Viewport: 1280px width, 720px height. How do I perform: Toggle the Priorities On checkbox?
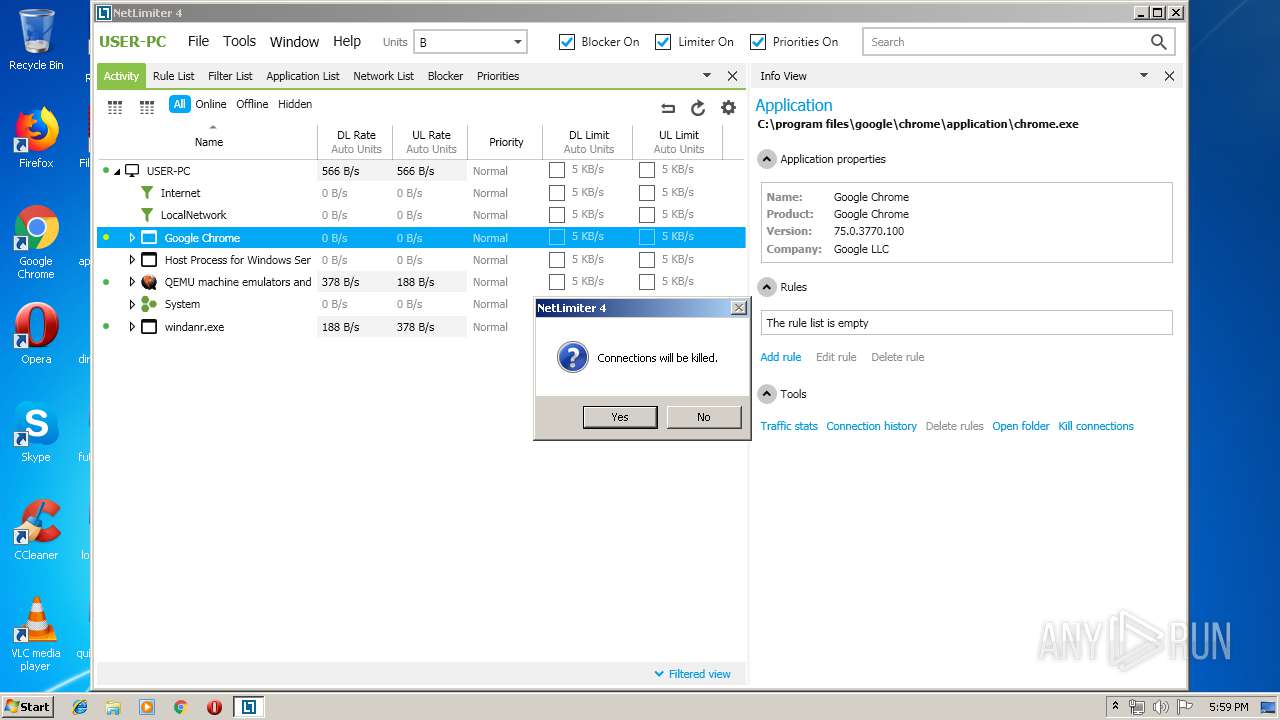[758, 42]
